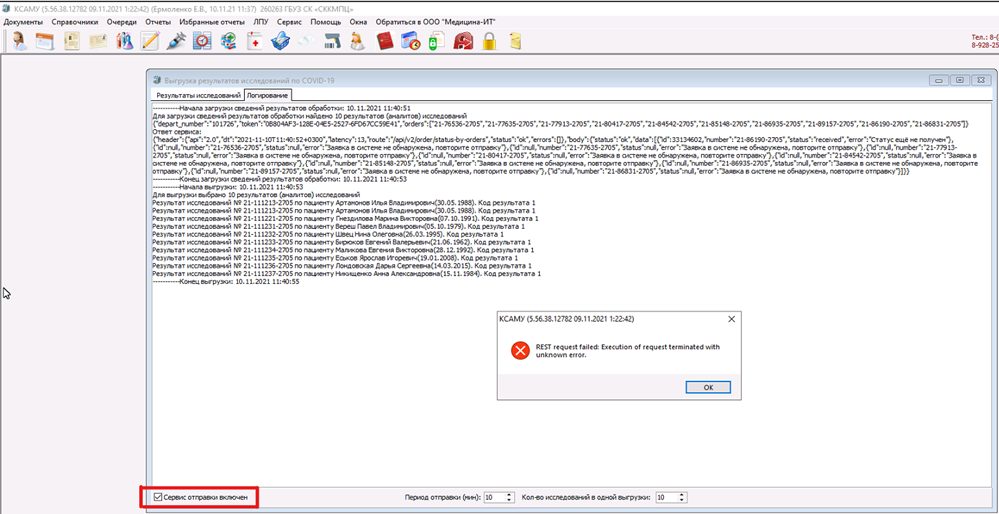Click the yellow padlock toolbar icon
The image size is (999, 514).
[489, 41]
